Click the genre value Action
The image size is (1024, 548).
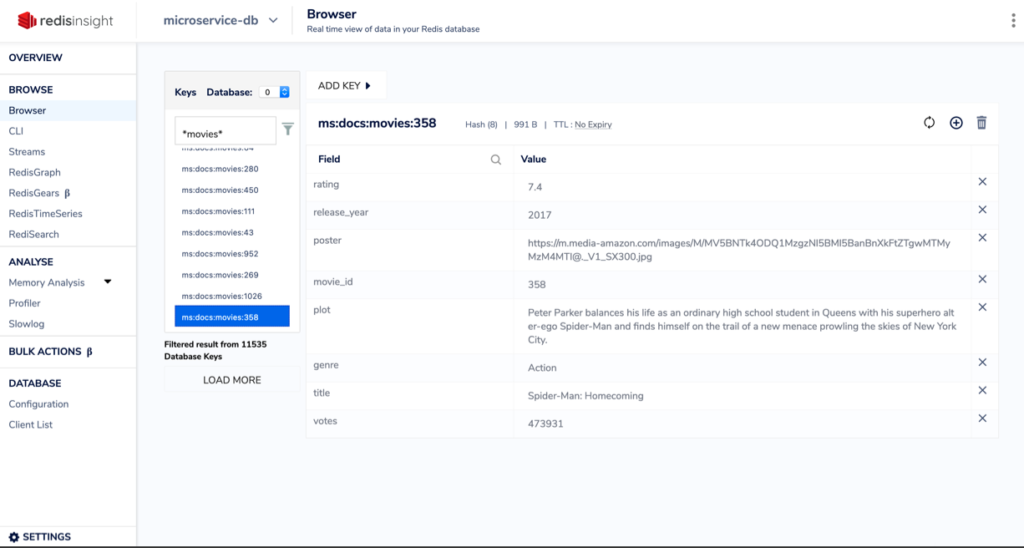point(542,368)
